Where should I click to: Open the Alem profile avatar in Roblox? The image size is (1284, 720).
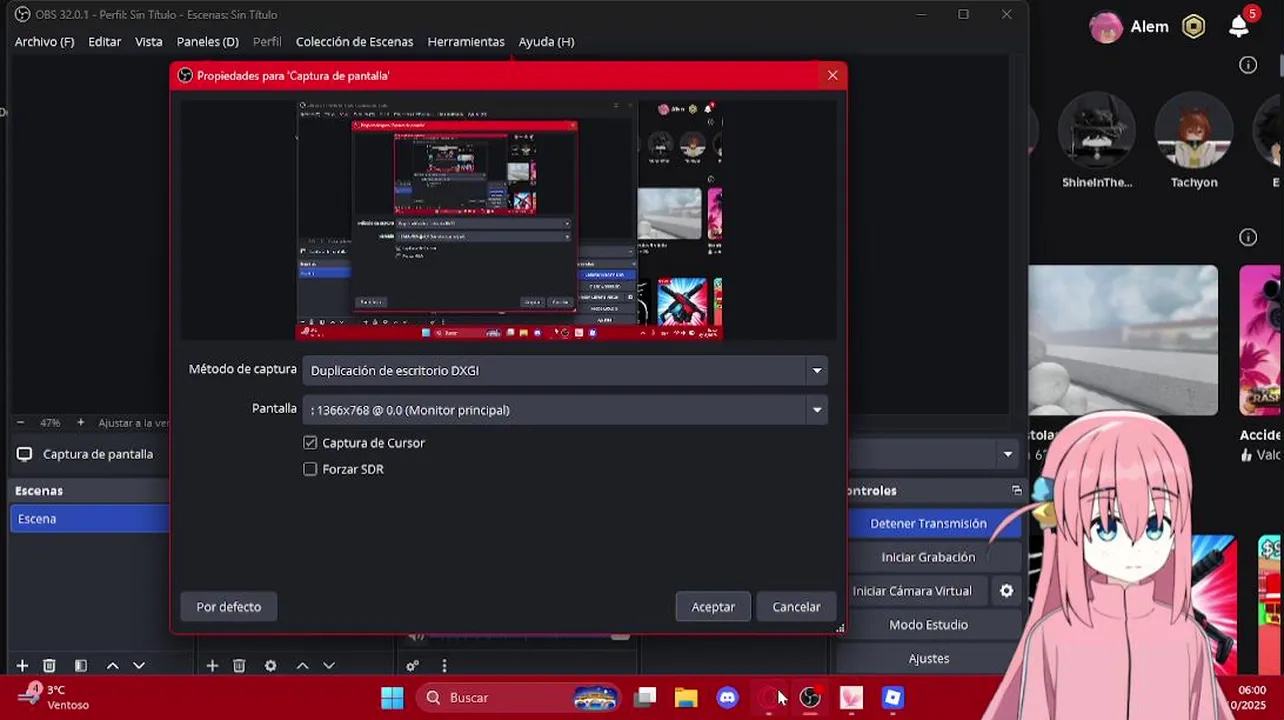pyautogui.click(x=1105, y=27)
